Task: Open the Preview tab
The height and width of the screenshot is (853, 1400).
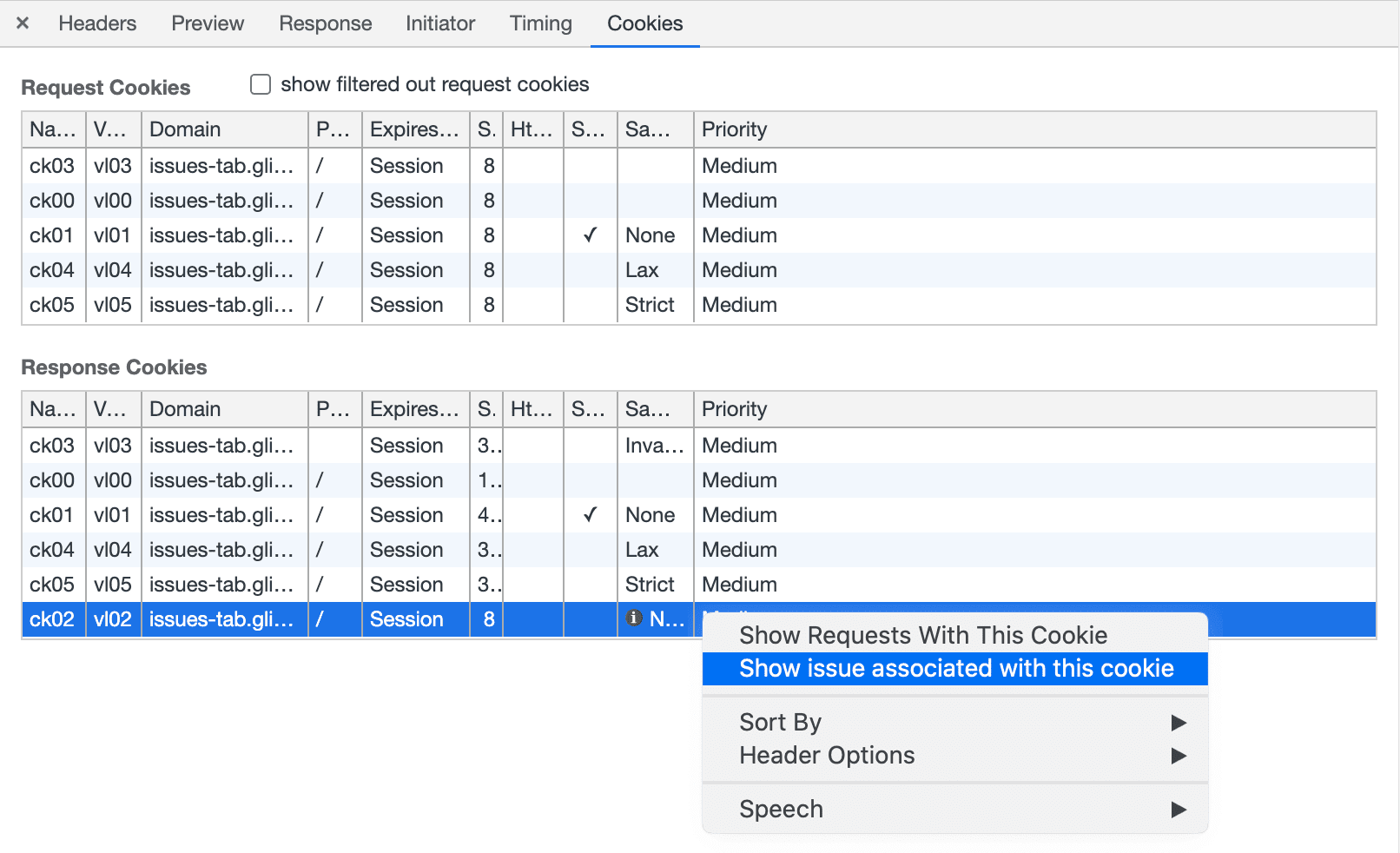Action: pos(207,23)
